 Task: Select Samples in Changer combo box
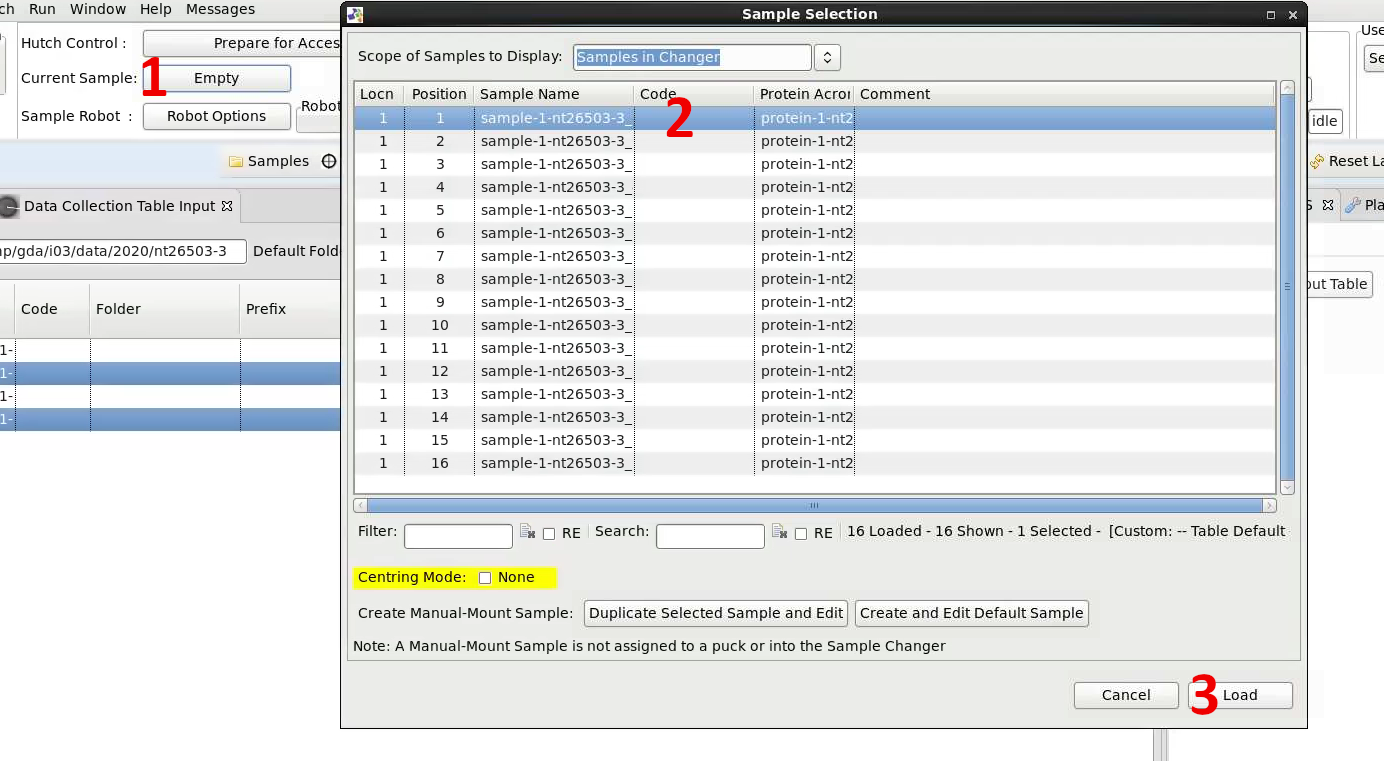click(x=690, y=57)
